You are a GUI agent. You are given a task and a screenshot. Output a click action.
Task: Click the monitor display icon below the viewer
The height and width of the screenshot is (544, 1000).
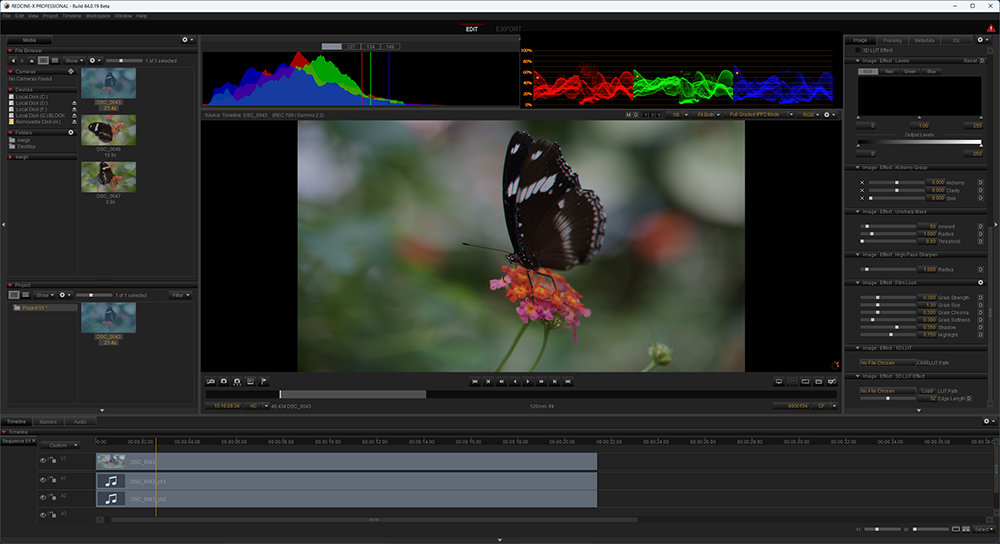779,382
